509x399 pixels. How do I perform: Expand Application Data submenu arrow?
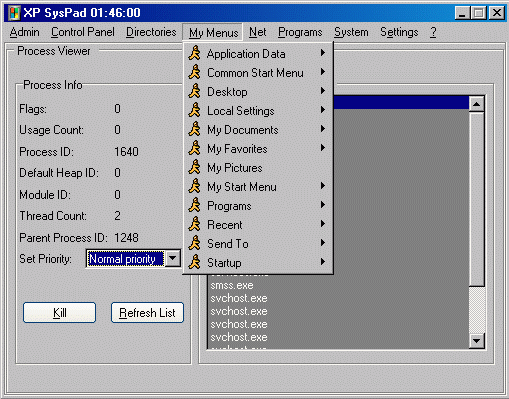323,53
